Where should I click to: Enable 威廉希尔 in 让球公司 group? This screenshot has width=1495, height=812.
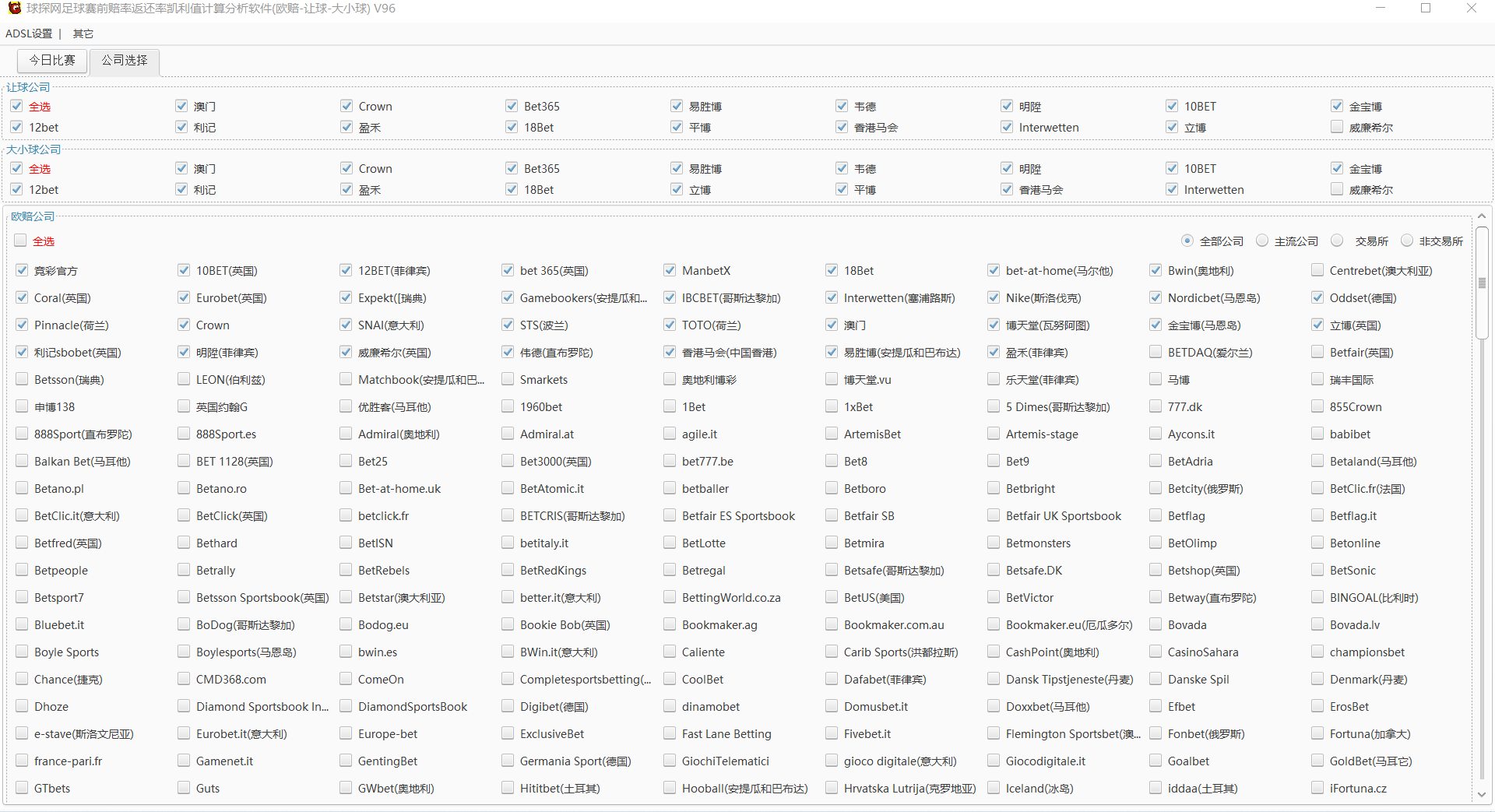[1337, 127]
